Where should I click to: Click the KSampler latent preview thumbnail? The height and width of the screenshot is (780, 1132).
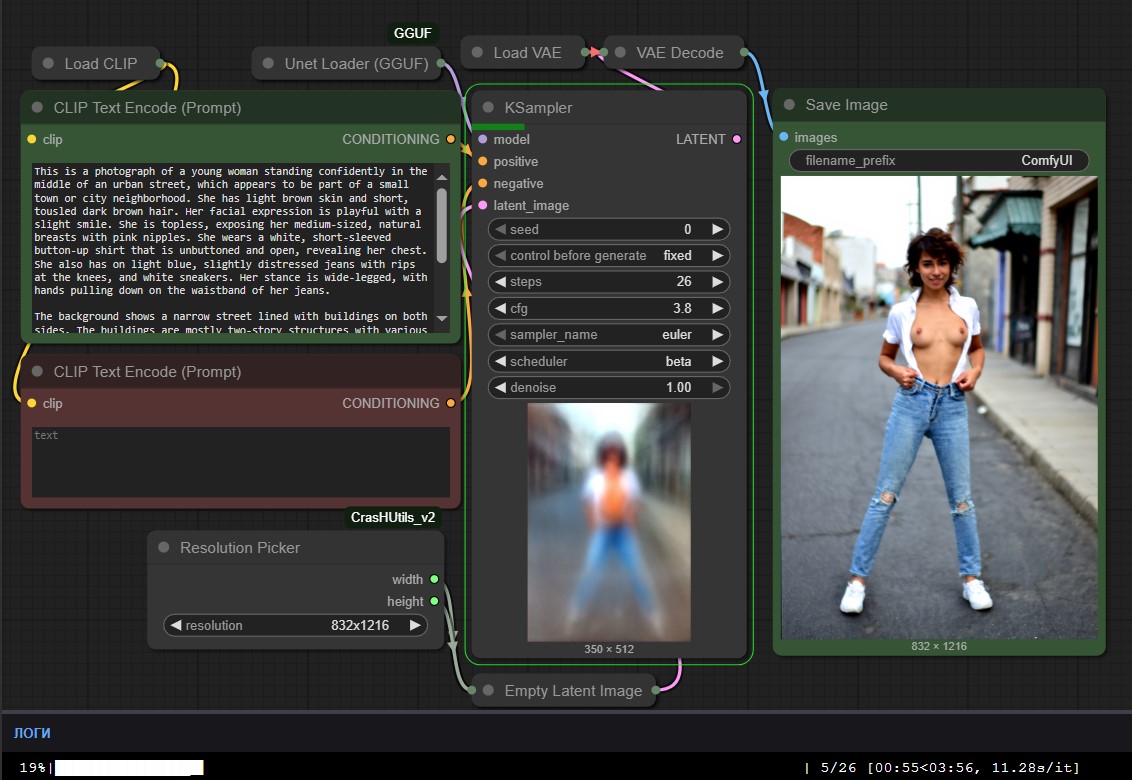[x=609, y=522]
